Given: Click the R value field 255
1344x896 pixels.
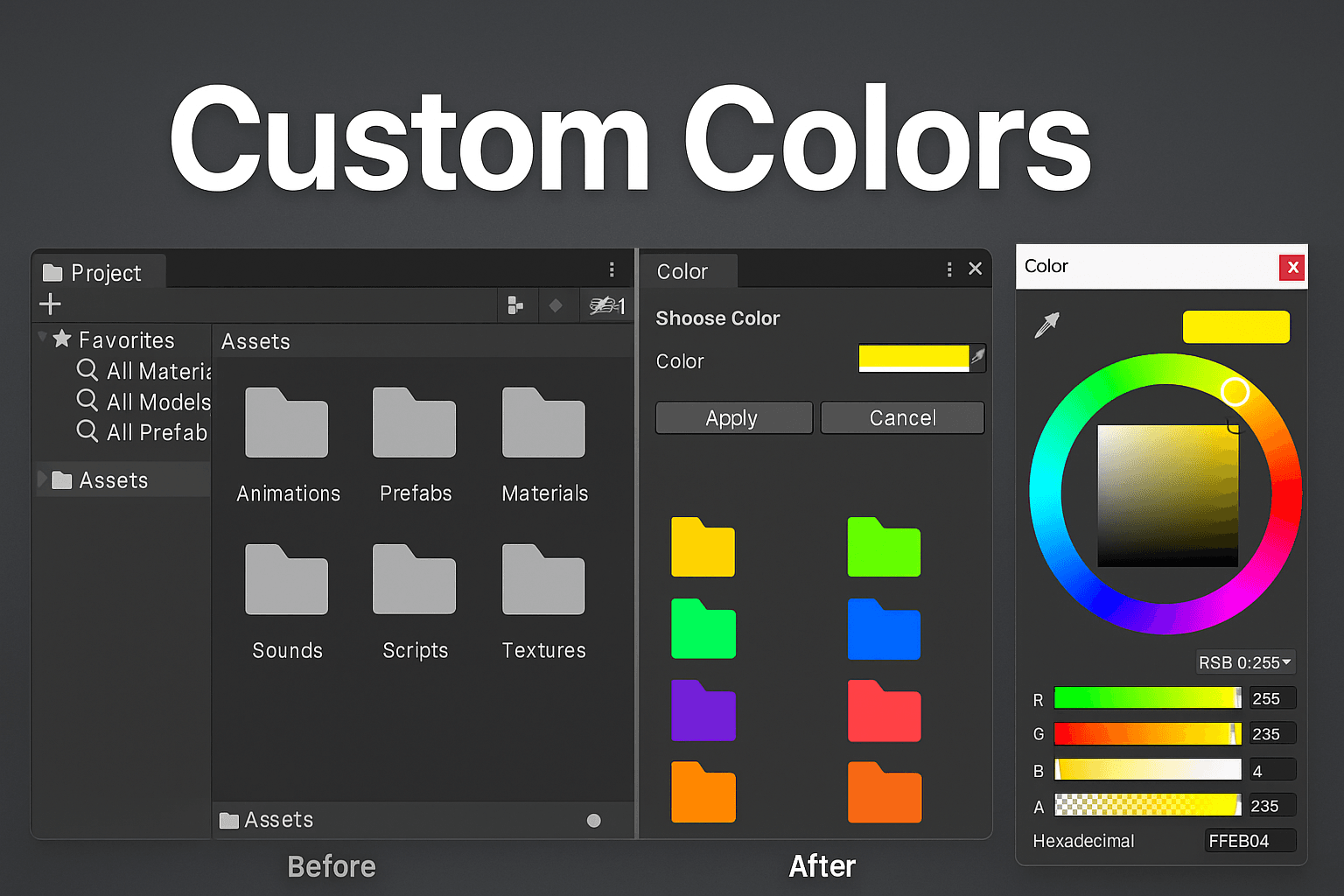Looking at the screenshot, I should [x=1272, y=698].
